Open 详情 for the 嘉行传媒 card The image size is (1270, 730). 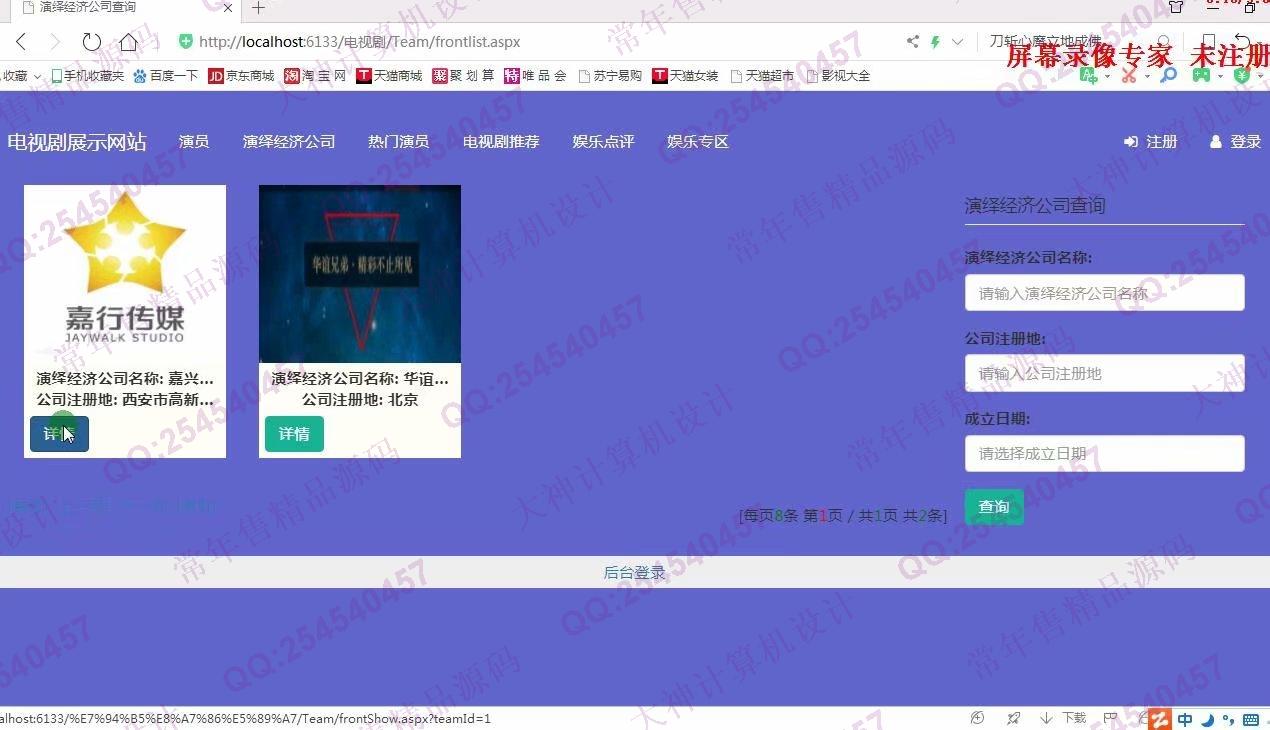pyautogui.click(x=59, y=434)
